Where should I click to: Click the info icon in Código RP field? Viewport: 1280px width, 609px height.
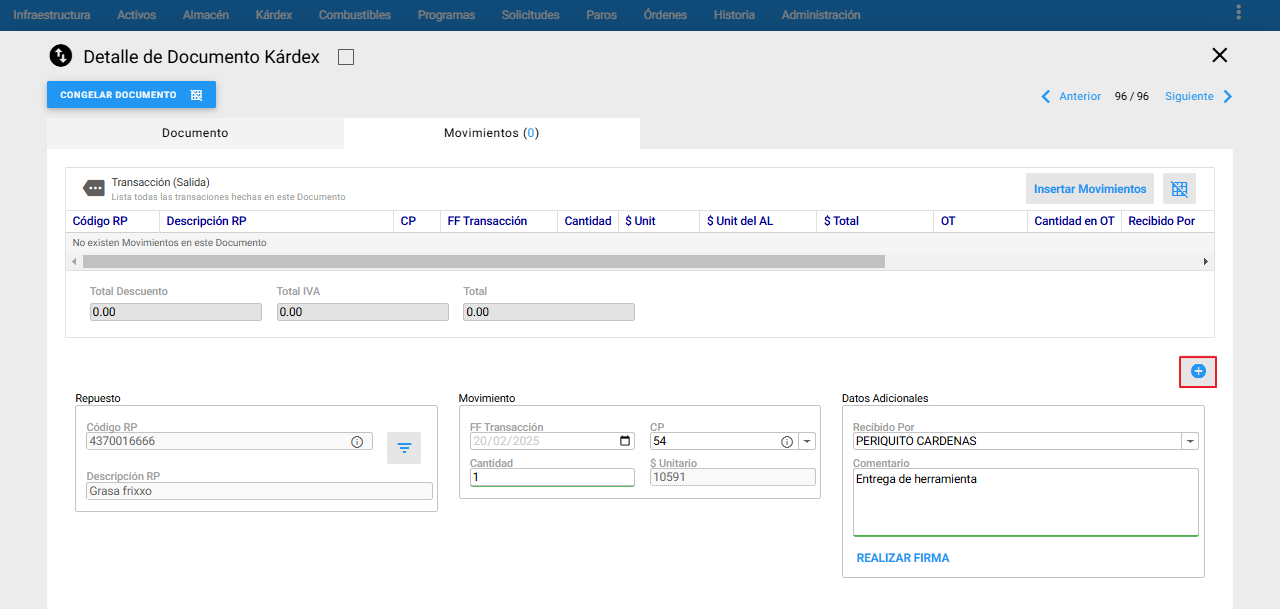(x=357, y=441)
